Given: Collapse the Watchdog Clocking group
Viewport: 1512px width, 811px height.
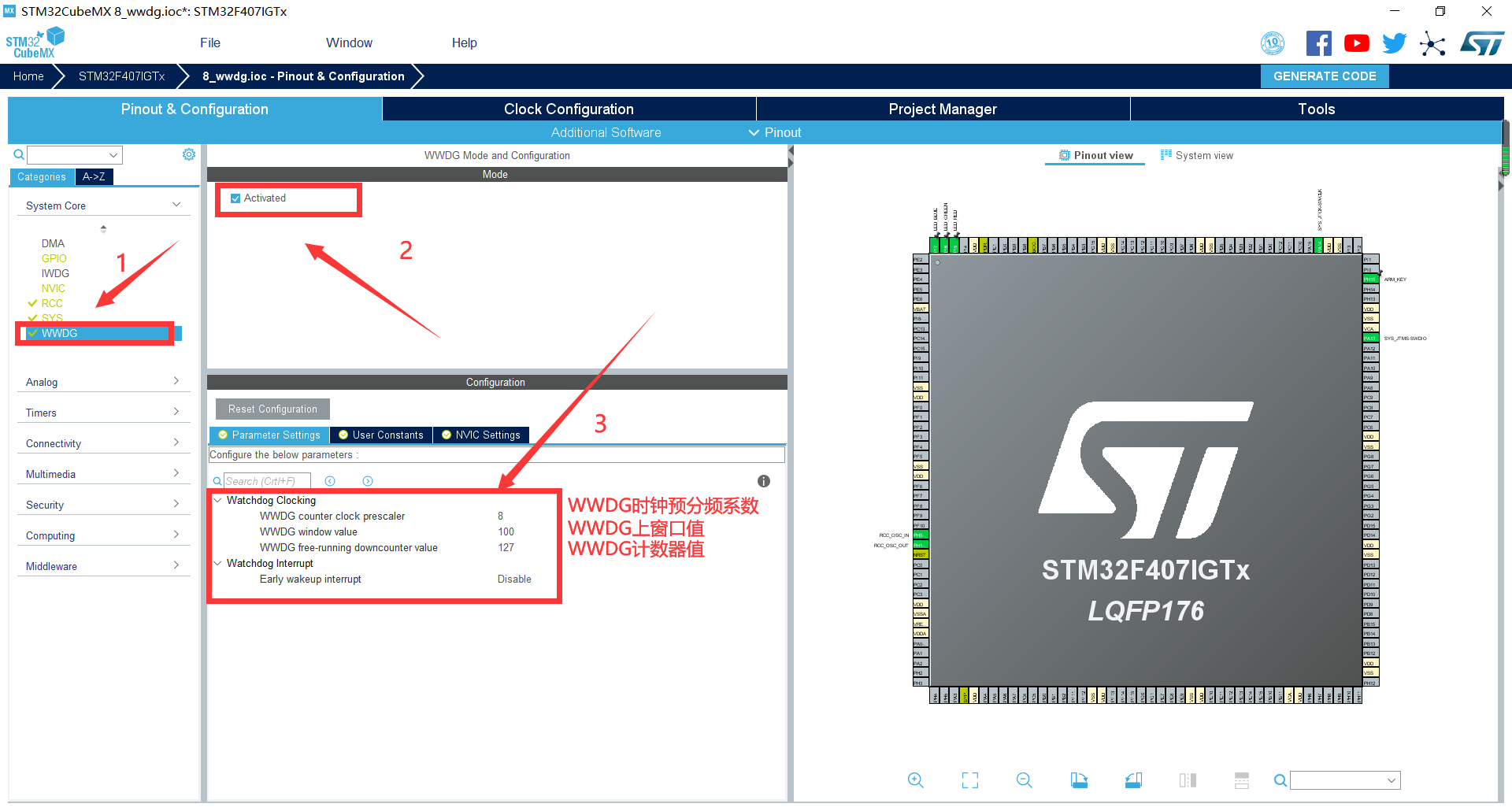Looking at the screenshot, I should (x=218, y=500).
